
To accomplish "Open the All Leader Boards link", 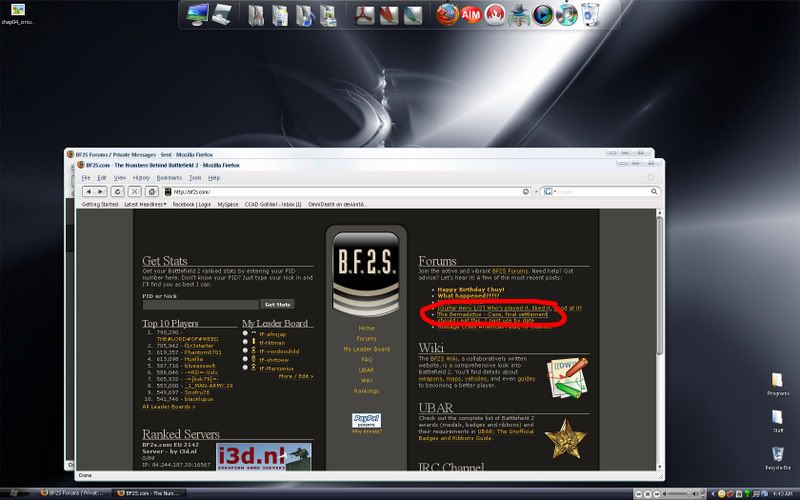I will (168, 407).
